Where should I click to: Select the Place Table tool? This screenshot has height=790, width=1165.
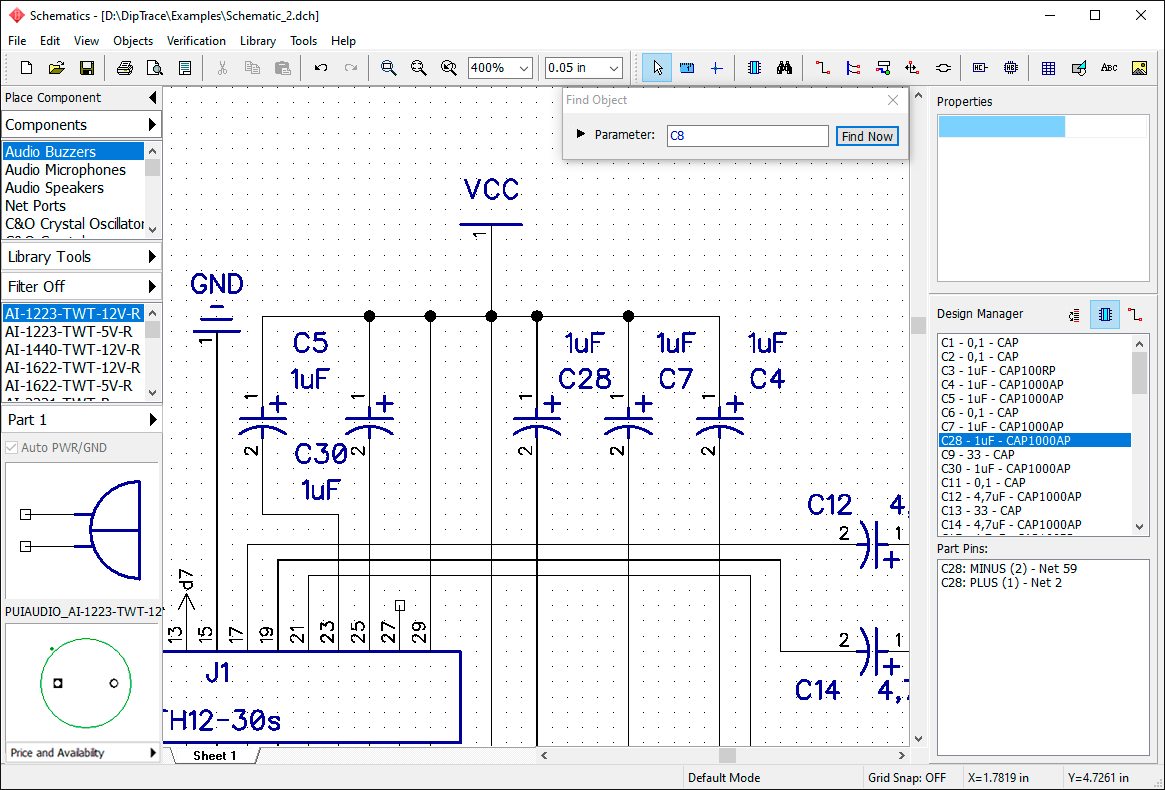(x=1048, y=68)
